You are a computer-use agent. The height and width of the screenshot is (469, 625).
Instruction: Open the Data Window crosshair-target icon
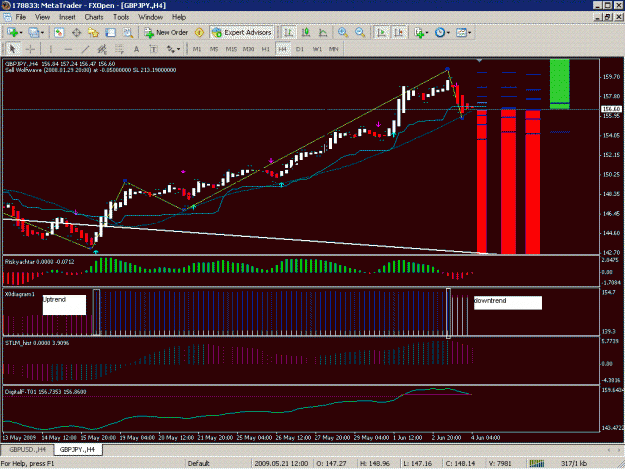click(x=76, y=33)
